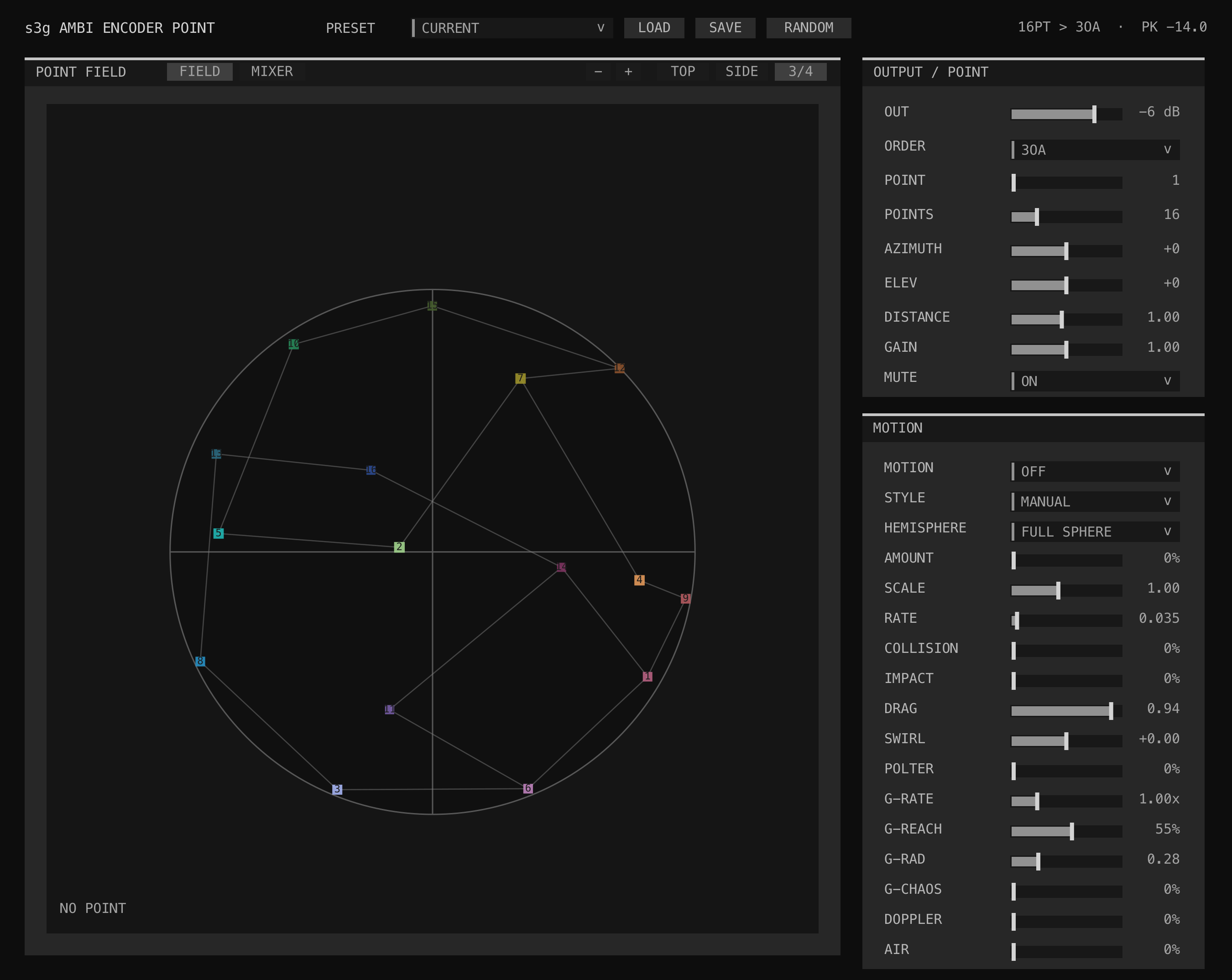The image size is (1232, 980).
Task: Adjust the G-REACH slider
Action: [x=1066, y=831]
